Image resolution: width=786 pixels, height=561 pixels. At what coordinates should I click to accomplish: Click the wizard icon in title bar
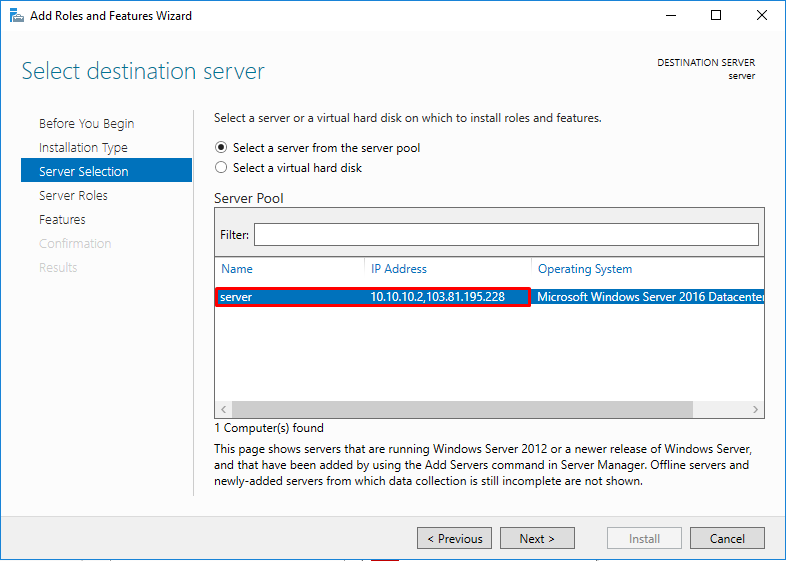coord(17,16)
